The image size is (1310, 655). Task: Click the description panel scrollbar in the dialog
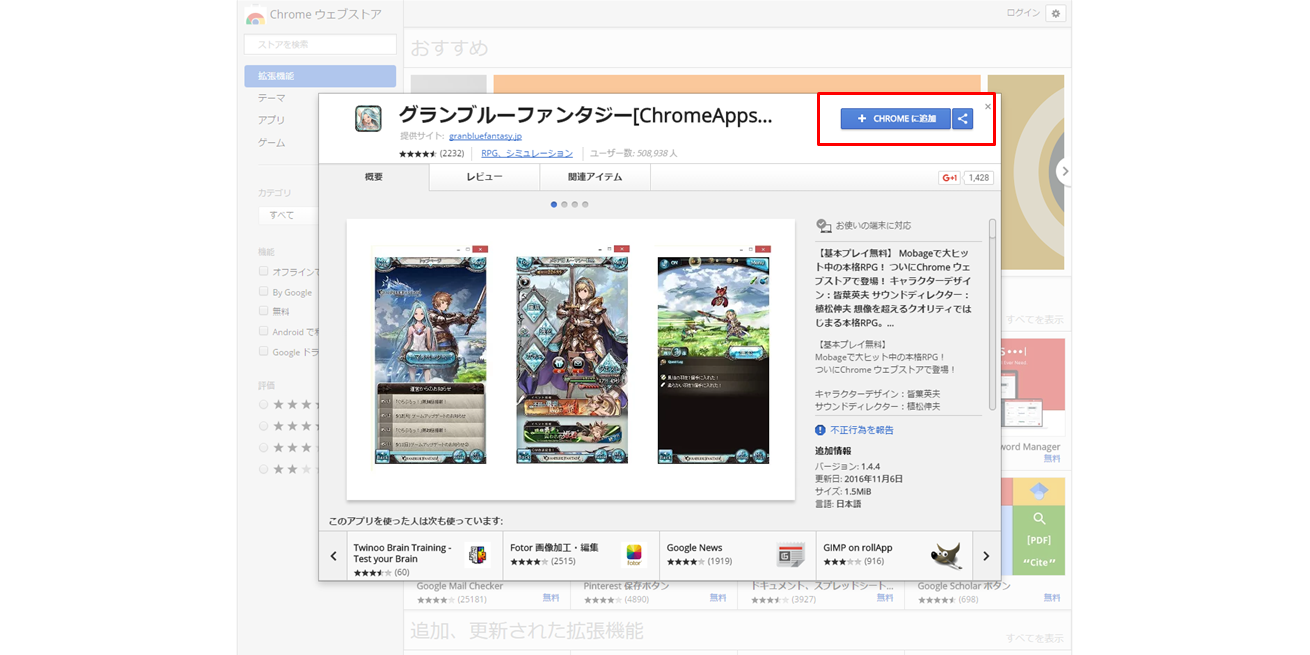[992, 313]
